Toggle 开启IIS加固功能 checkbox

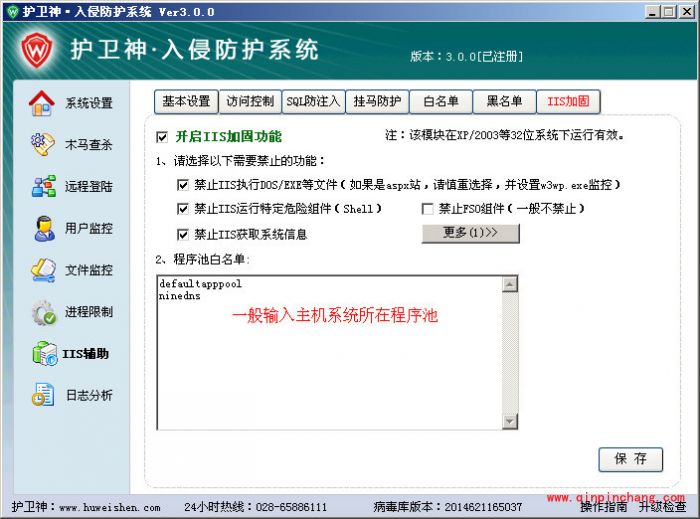pyautogui.click(x=162, y=137)
